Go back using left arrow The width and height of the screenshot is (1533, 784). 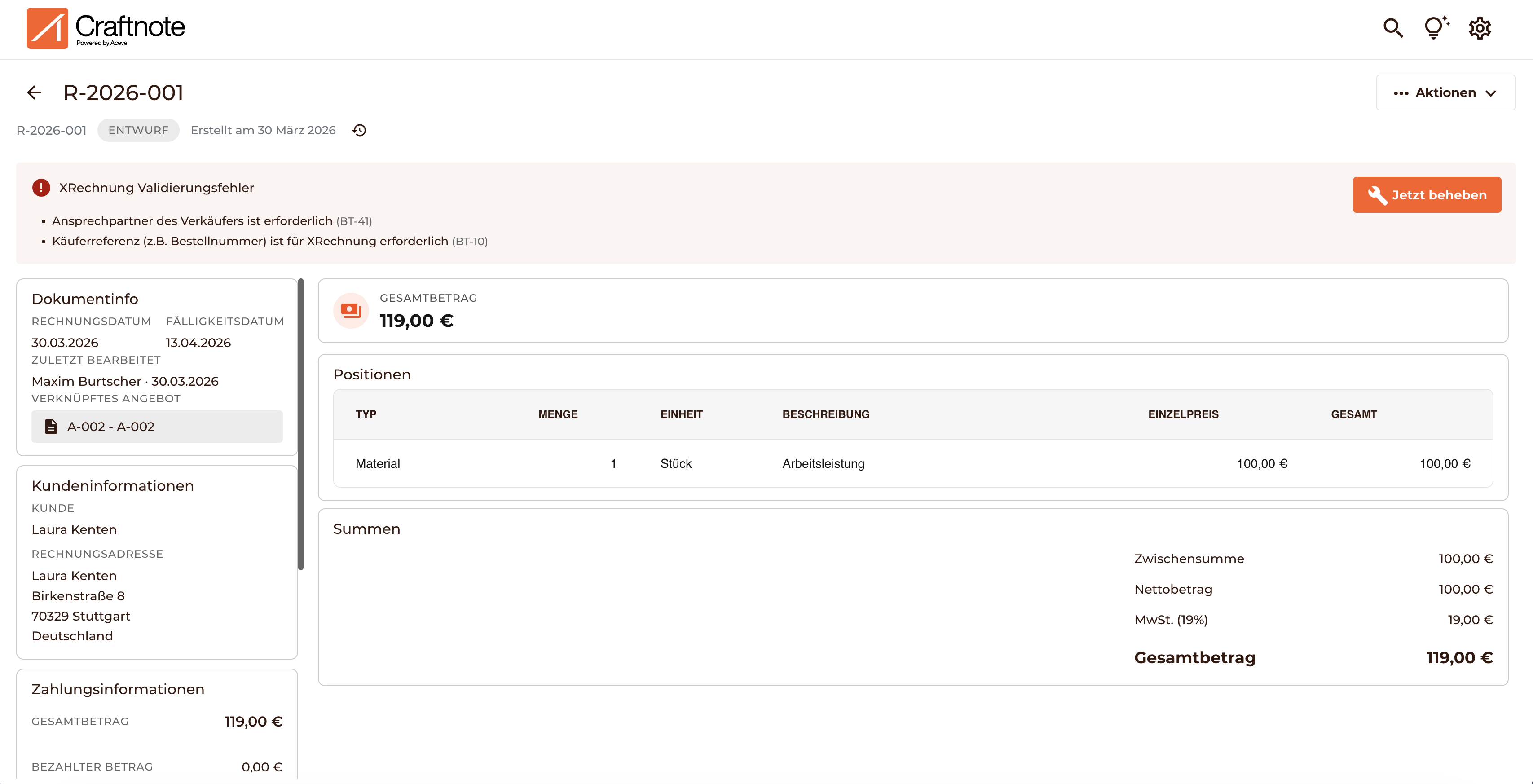click(x=35, y=93)
